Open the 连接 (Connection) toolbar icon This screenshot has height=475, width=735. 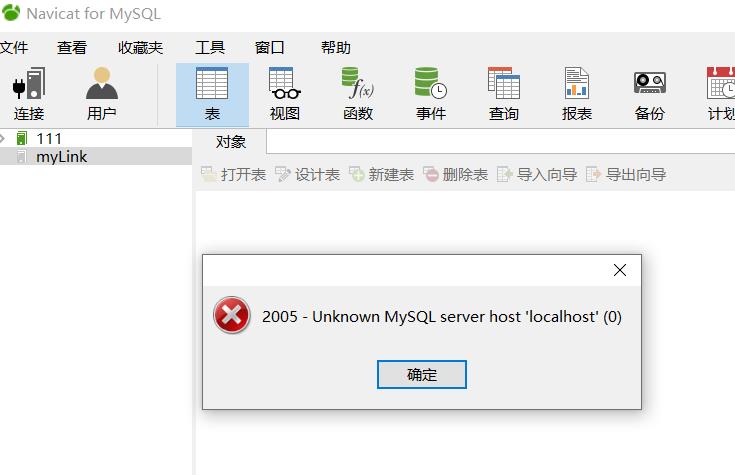[29, 94]
